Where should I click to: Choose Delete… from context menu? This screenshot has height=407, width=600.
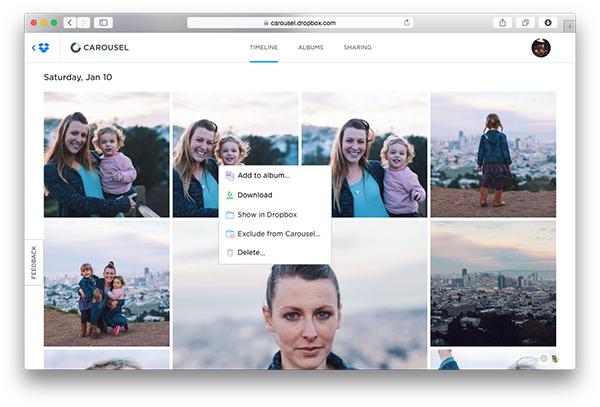275,252
